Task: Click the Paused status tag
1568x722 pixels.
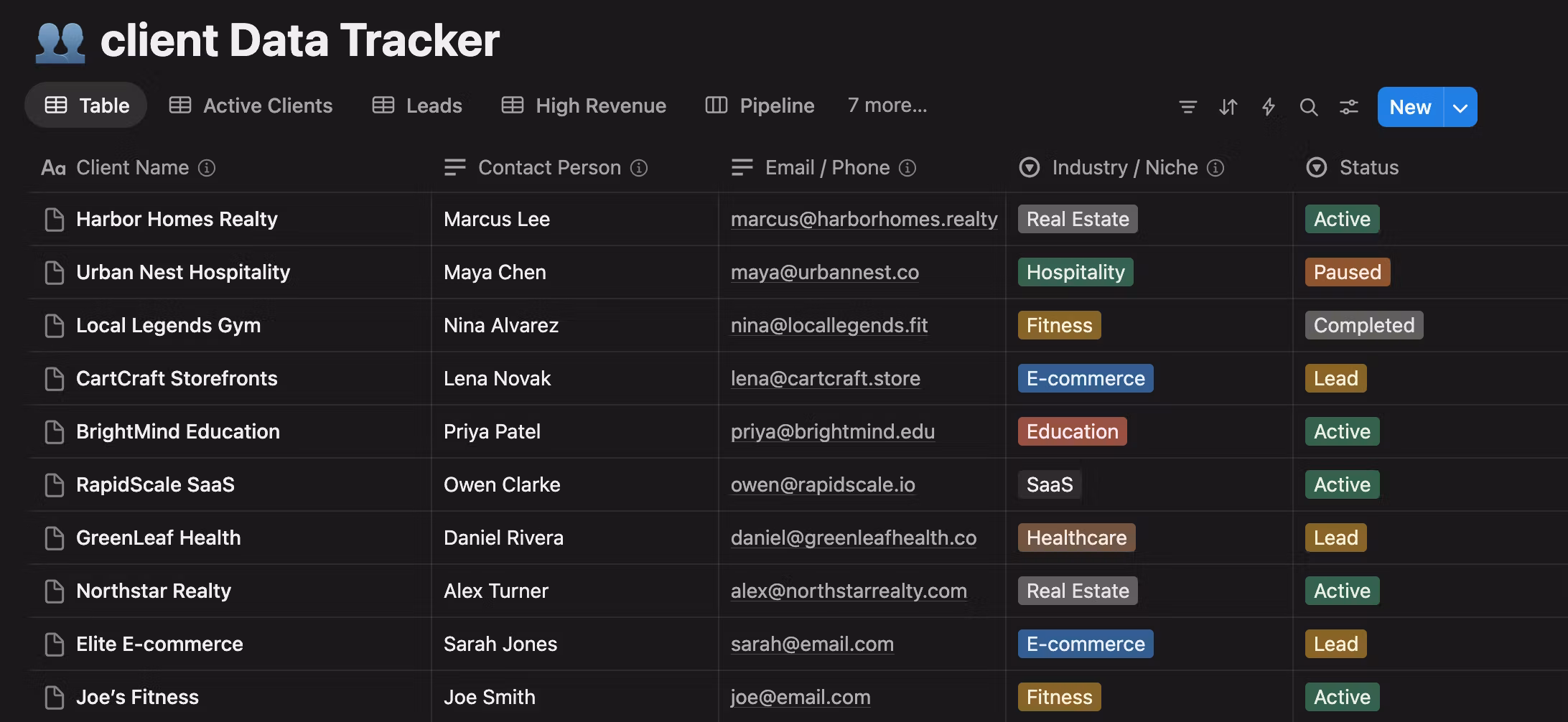Action: pos(1348,272)
